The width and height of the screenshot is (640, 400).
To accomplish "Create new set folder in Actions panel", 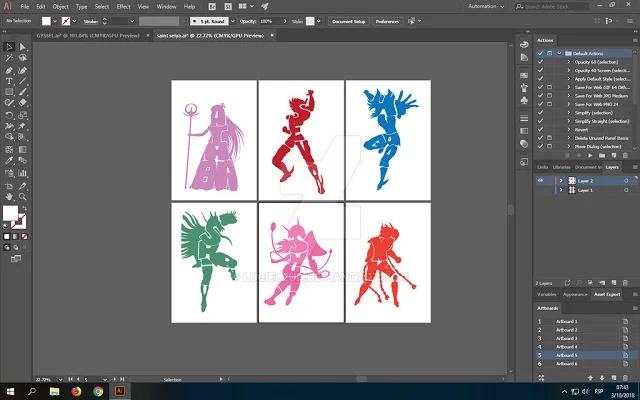I will click(602, 156).
